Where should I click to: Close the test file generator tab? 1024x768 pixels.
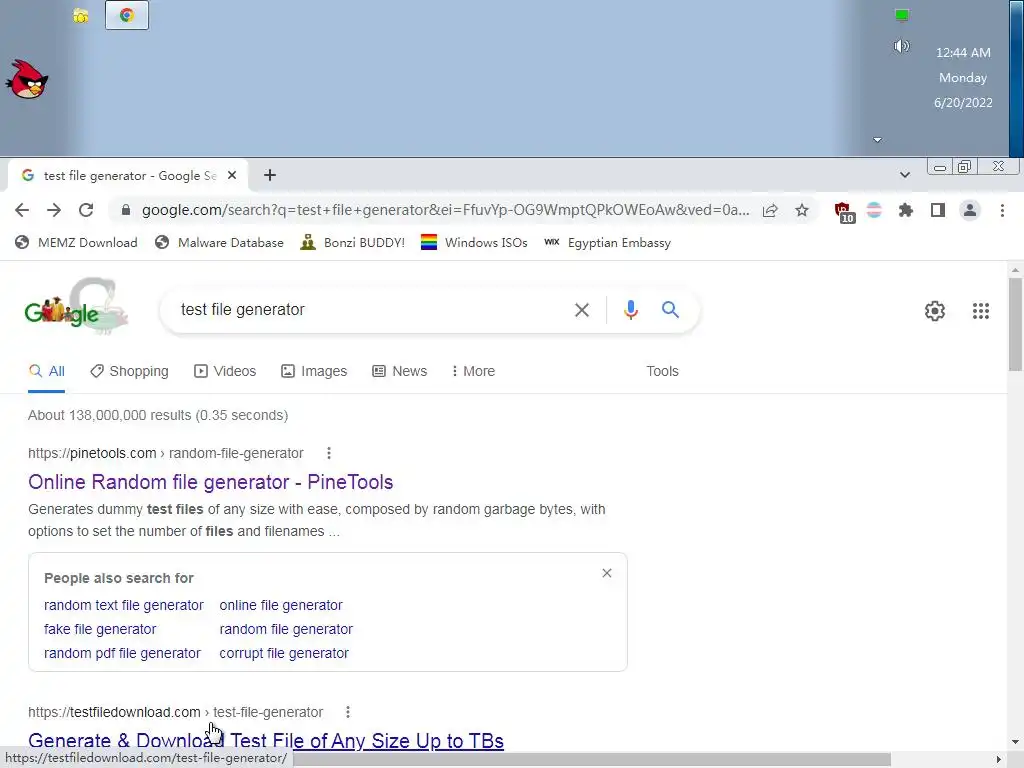click(232, 175)
